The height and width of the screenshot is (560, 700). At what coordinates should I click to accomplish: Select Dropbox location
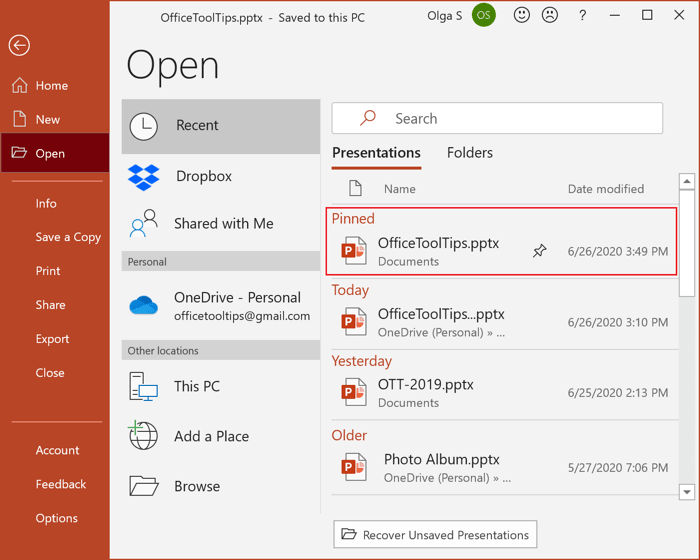221,176
